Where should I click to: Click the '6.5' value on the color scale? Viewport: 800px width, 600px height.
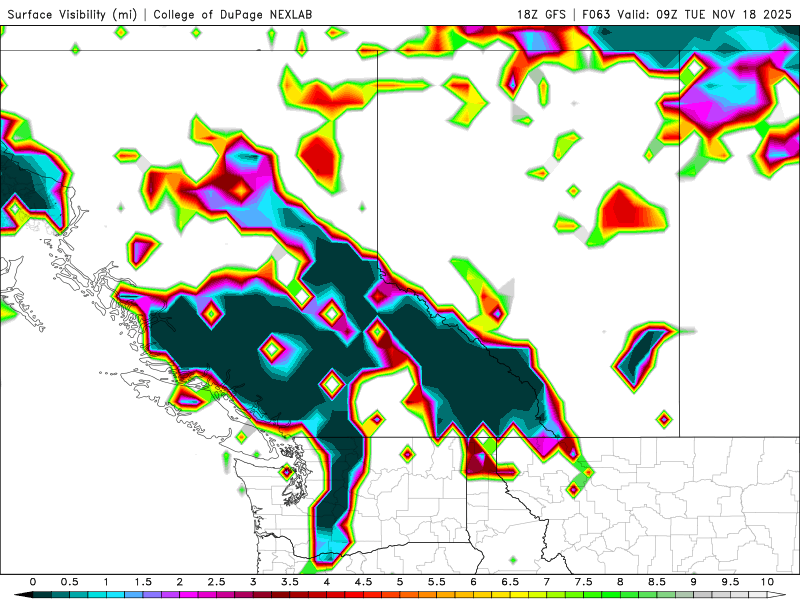(x=510, y=582)
